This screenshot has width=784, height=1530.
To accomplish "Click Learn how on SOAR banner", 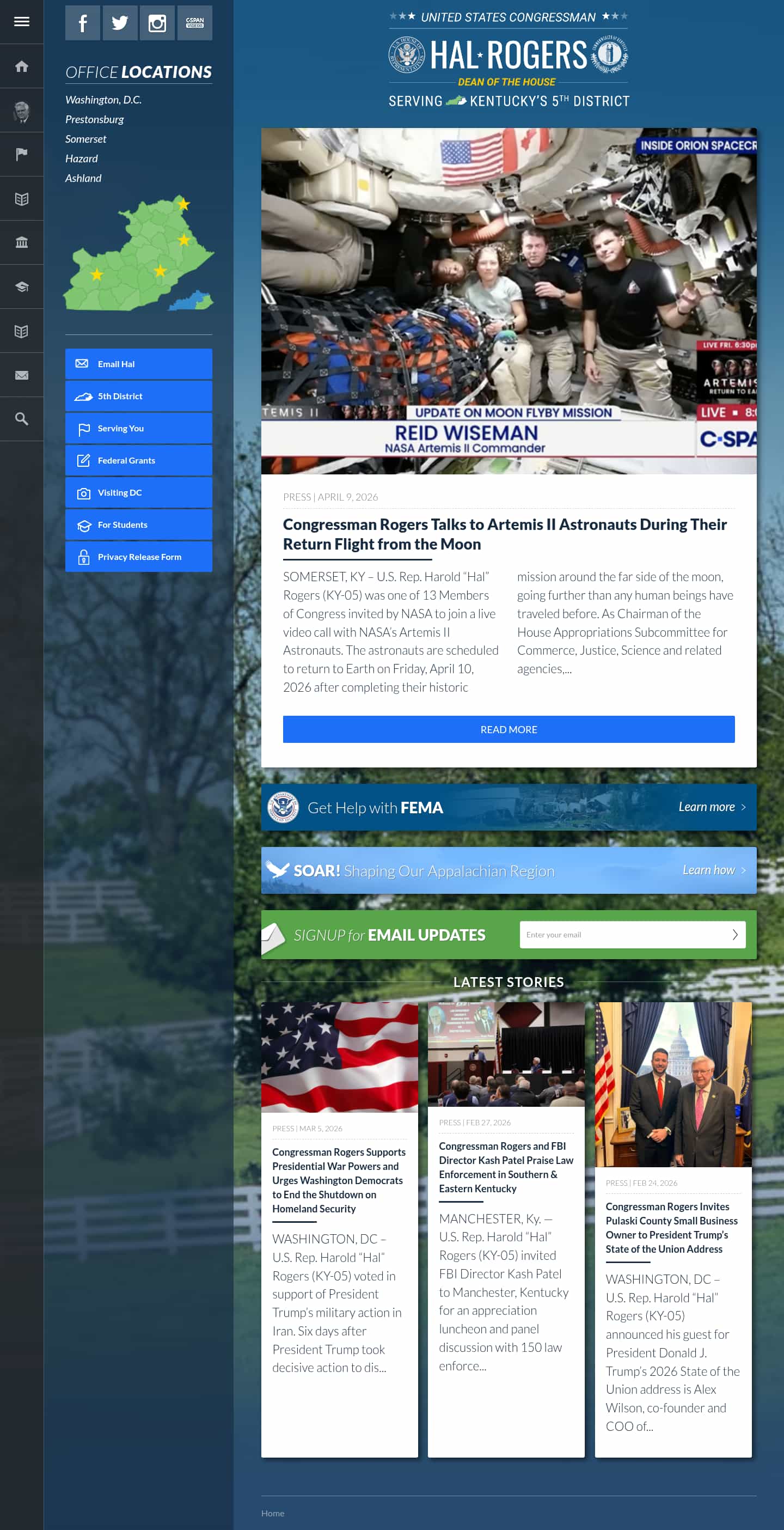I will (x=714, y=870).
